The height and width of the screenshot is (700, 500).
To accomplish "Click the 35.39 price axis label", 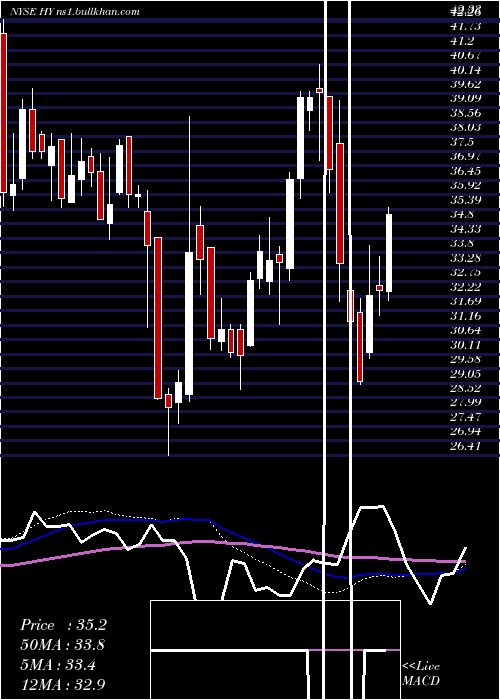I will 466,200.
